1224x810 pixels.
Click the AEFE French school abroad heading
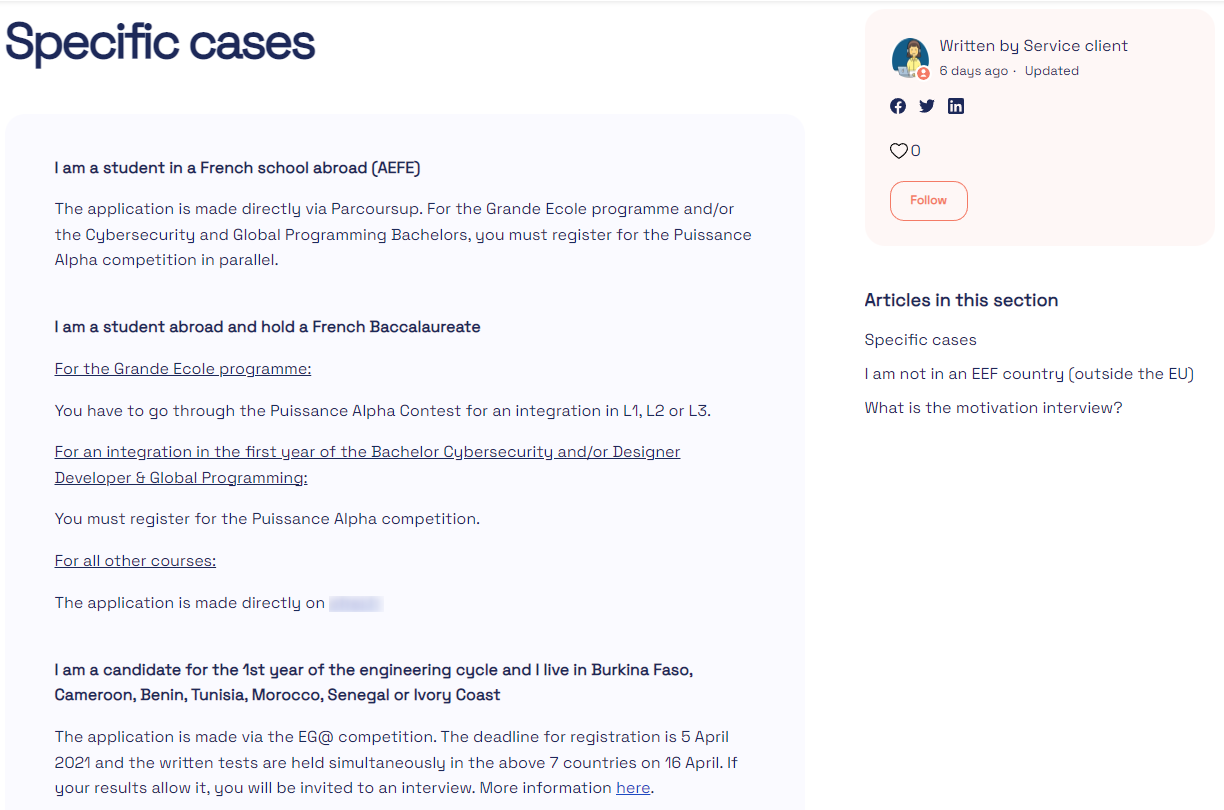tap(237, 168)
